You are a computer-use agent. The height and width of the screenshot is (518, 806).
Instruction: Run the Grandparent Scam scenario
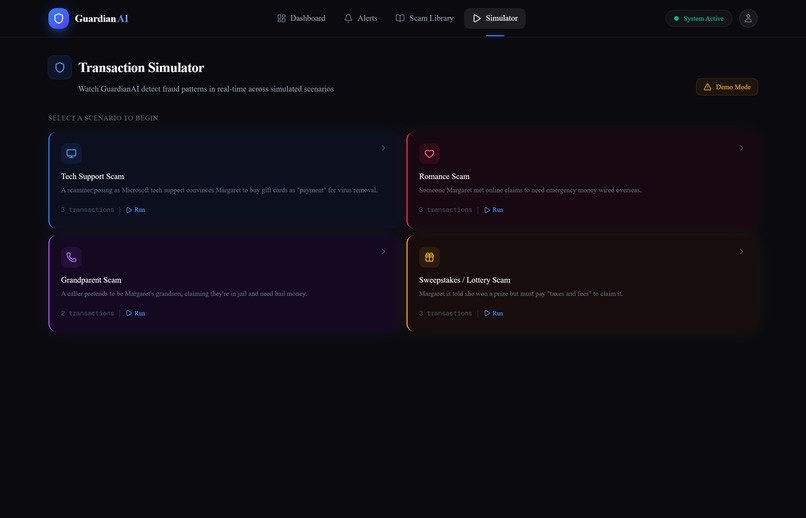point(136,313)
